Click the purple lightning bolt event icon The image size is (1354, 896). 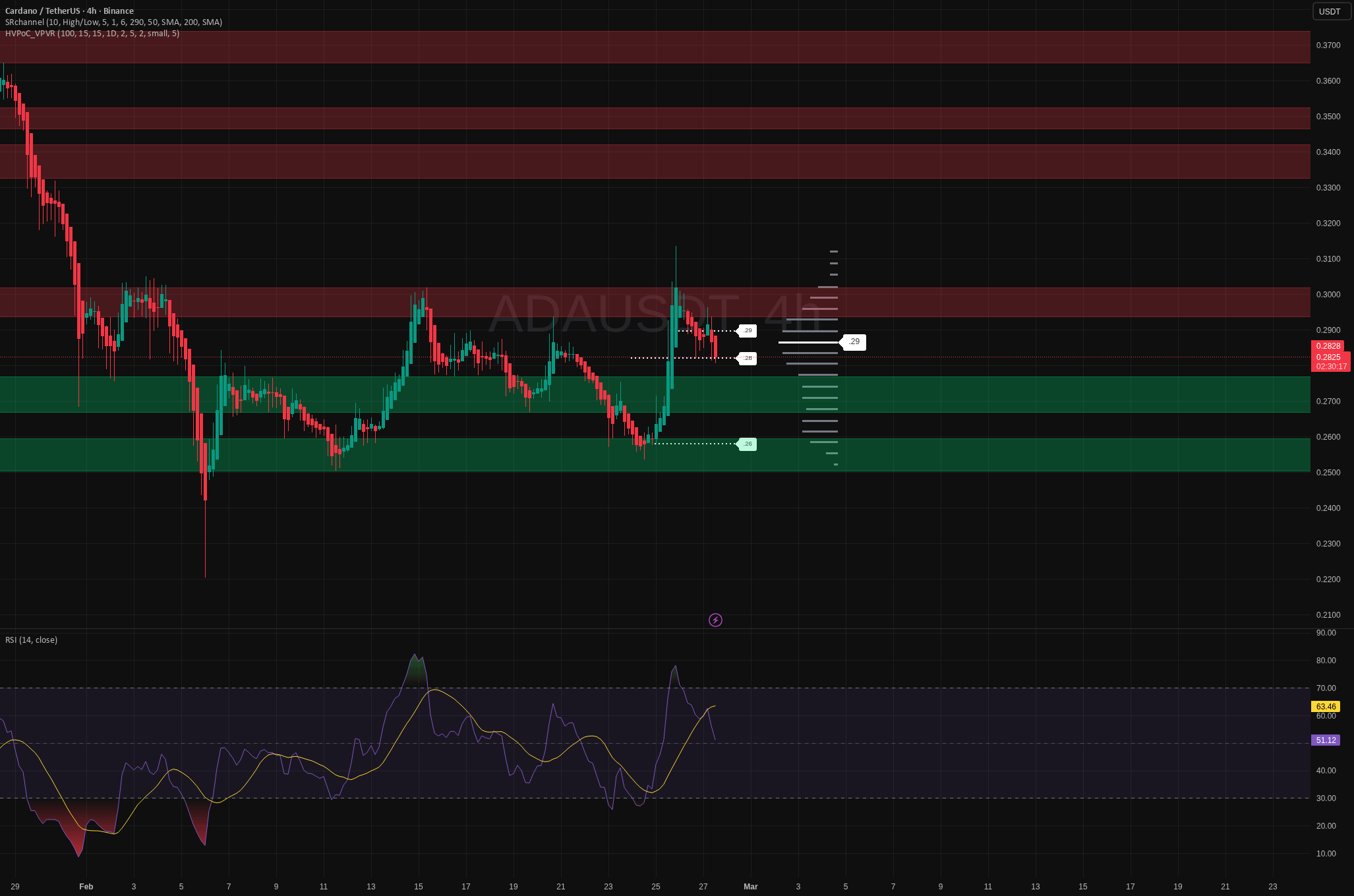715,620
